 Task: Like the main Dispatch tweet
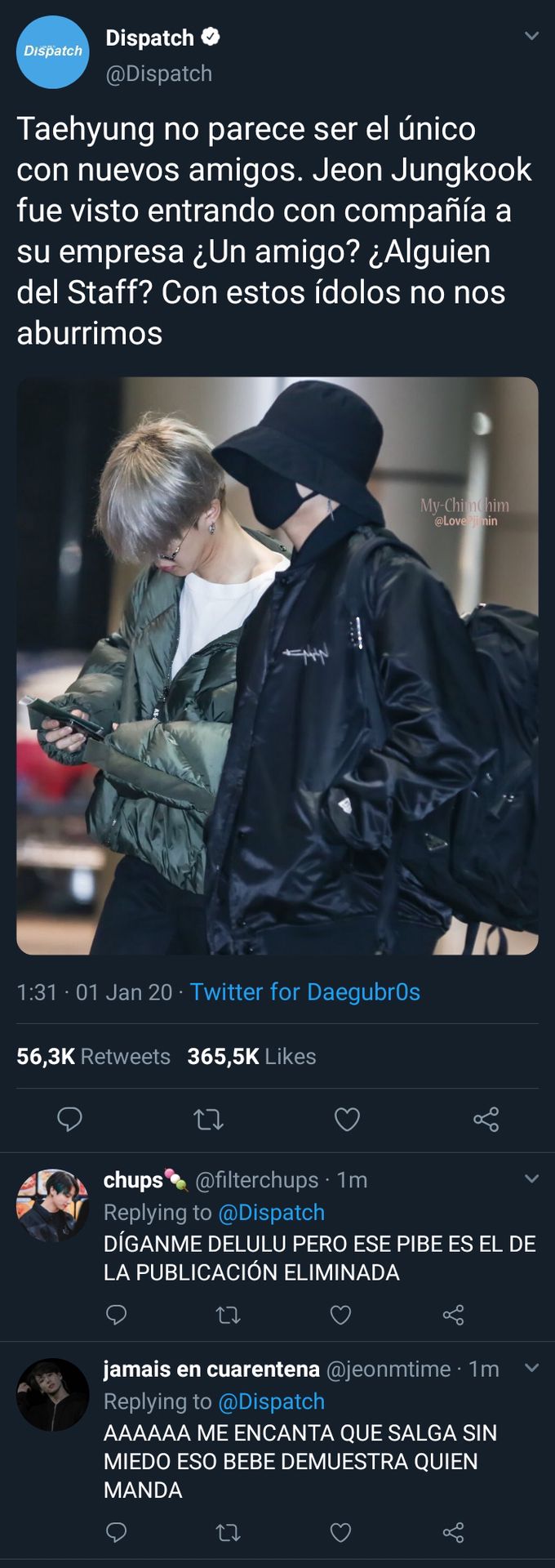click(x=347, y=1119)
